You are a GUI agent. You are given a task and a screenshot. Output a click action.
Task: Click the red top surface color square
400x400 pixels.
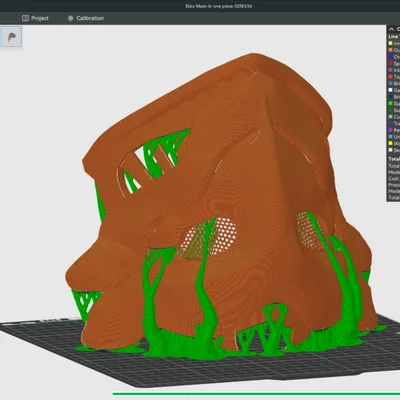(x=390, y=77)
